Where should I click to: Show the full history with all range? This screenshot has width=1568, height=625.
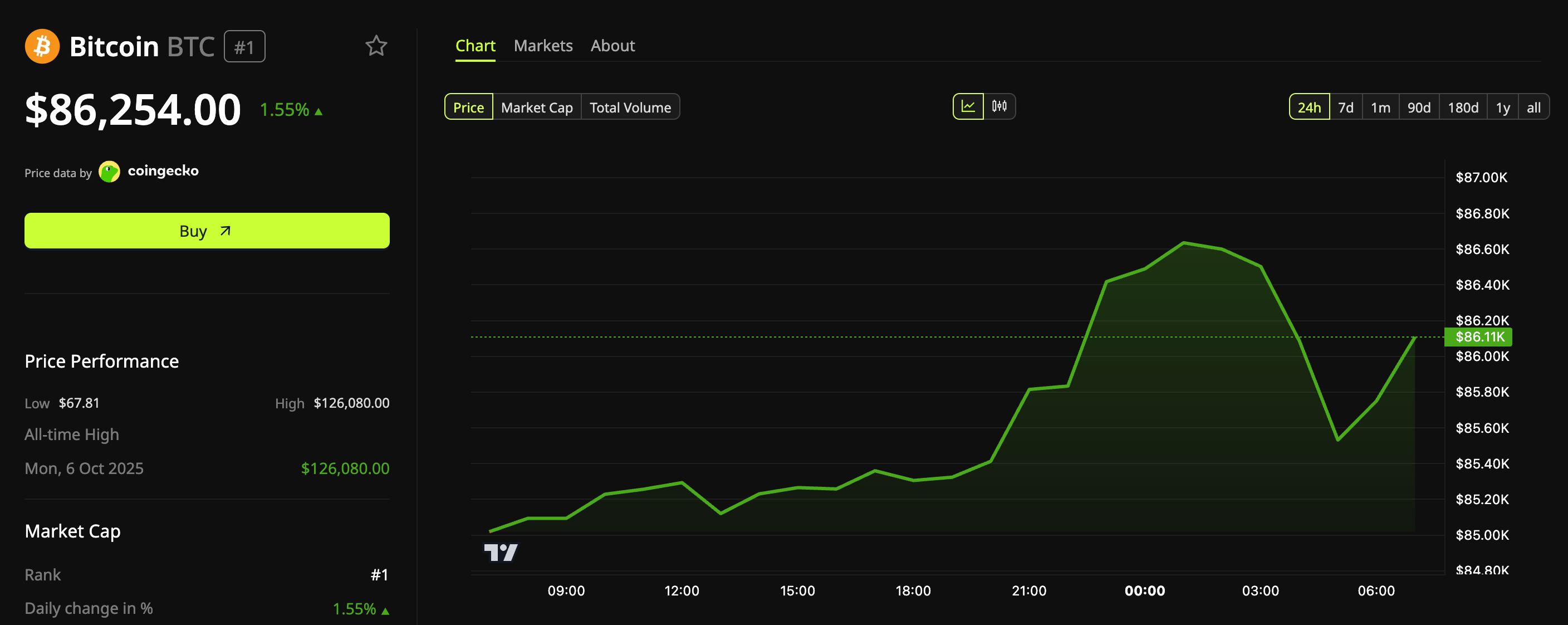tap(1533, 107)
